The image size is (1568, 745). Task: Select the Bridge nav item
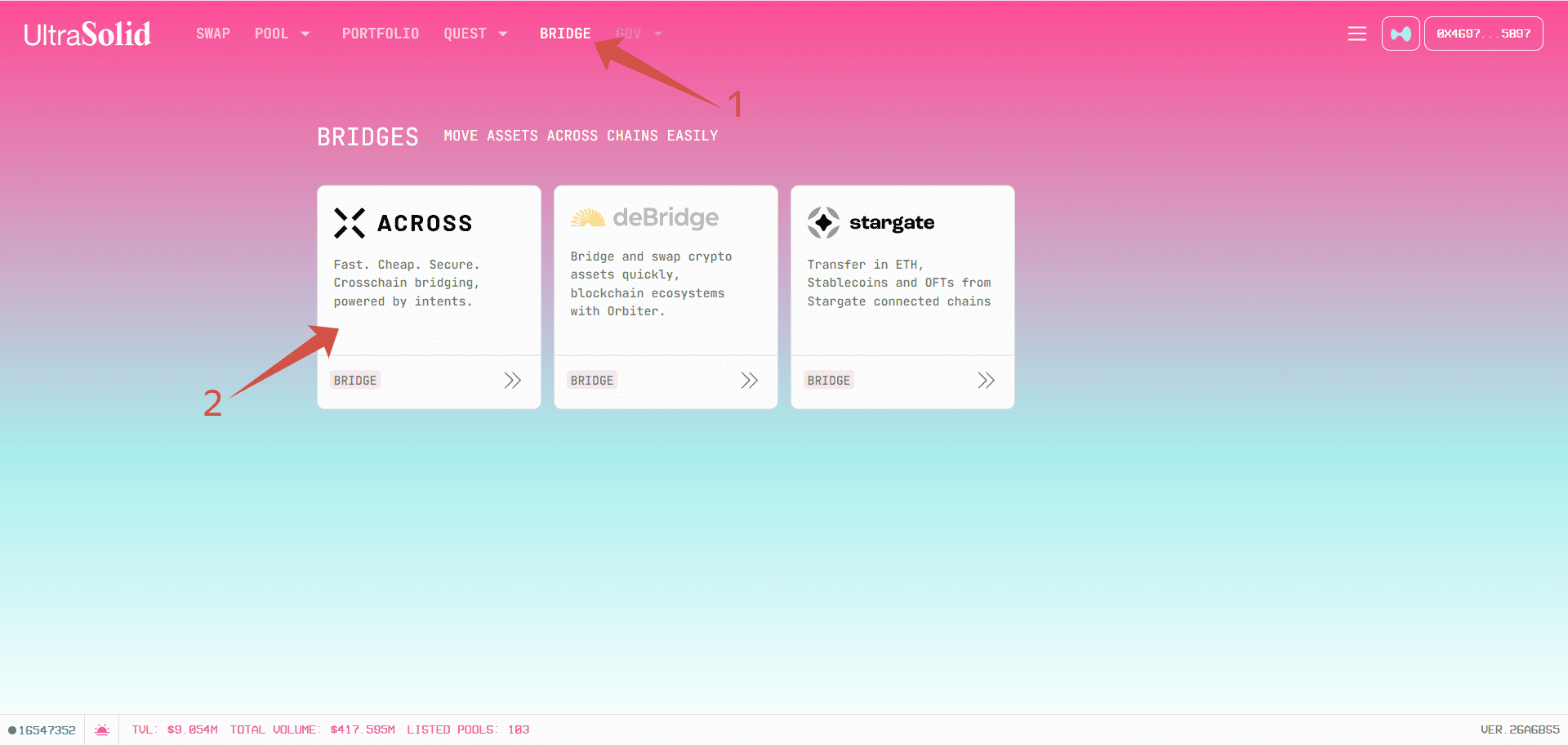tap(565, 33)
